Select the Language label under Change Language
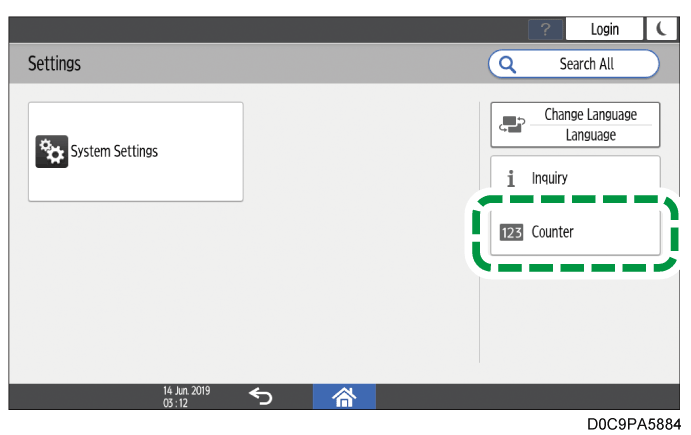The image size is (691, 435). click(590, 135)
